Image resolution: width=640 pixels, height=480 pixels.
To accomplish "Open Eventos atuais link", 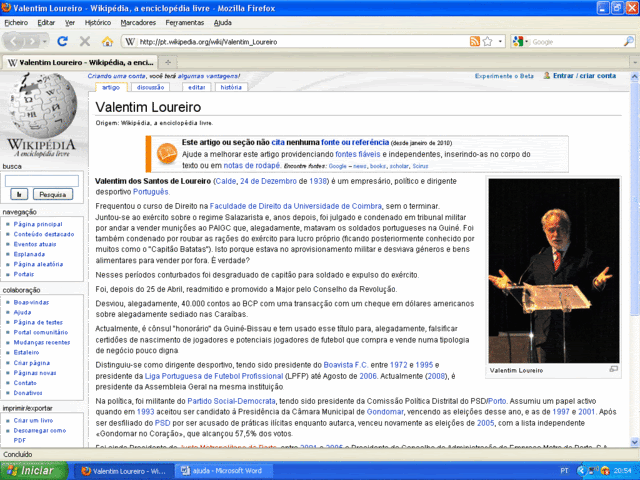I will [35, 244].
